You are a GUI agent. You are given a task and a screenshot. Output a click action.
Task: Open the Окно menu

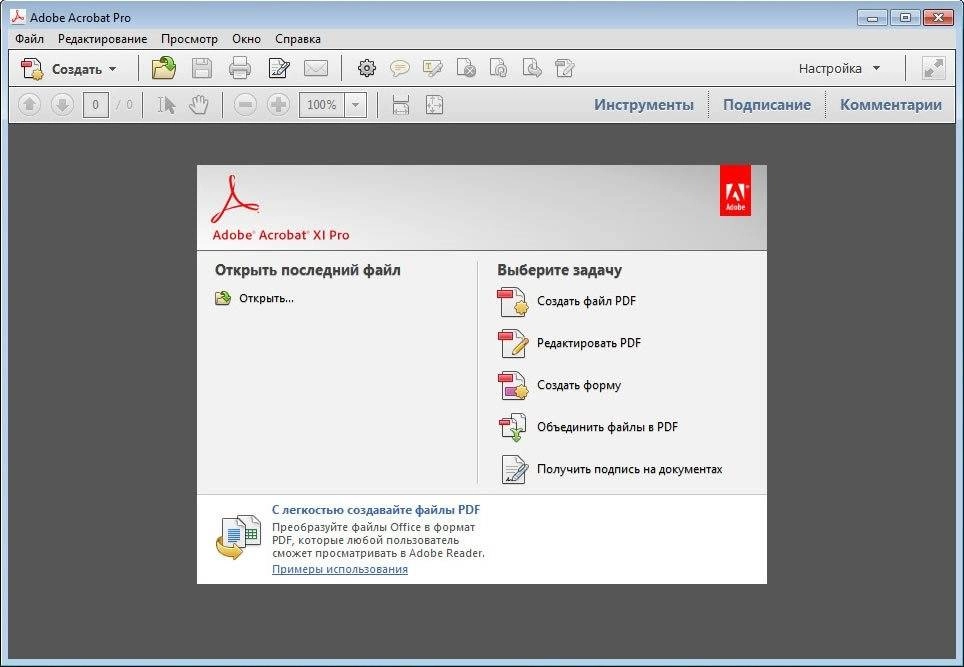point(247,39)
